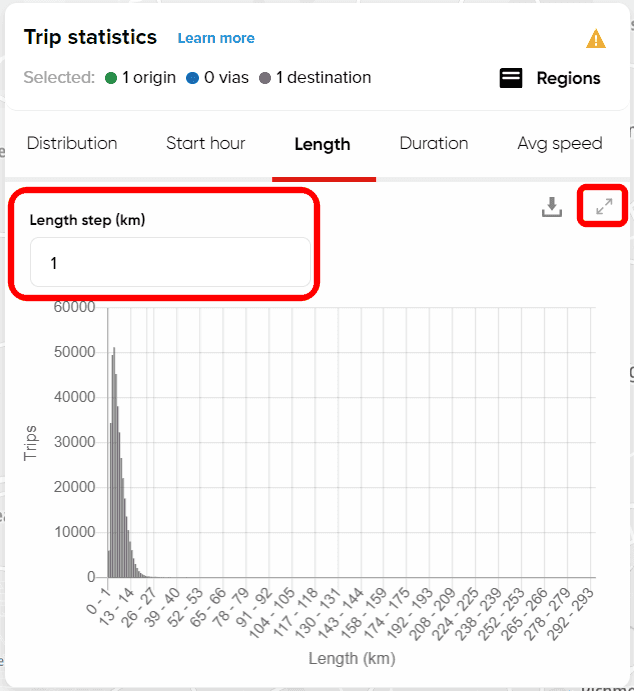Click the 60000 y-axis tick label

[75, 307]
